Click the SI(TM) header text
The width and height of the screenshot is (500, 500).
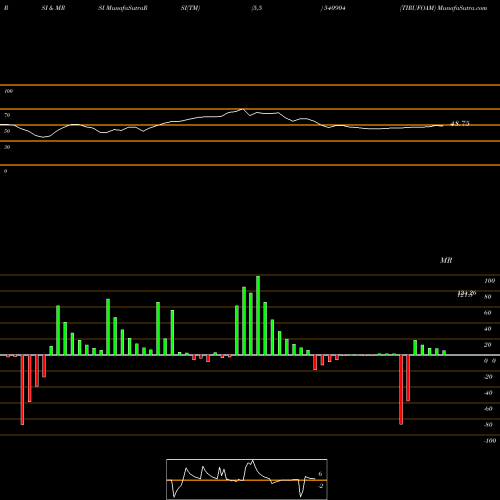[190, 8]
